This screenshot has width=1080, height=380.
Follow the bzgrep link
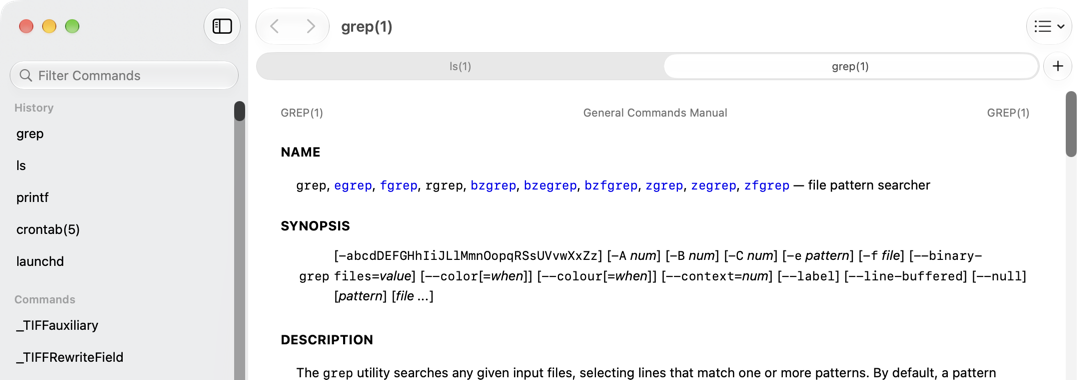(x=493, y=185)
